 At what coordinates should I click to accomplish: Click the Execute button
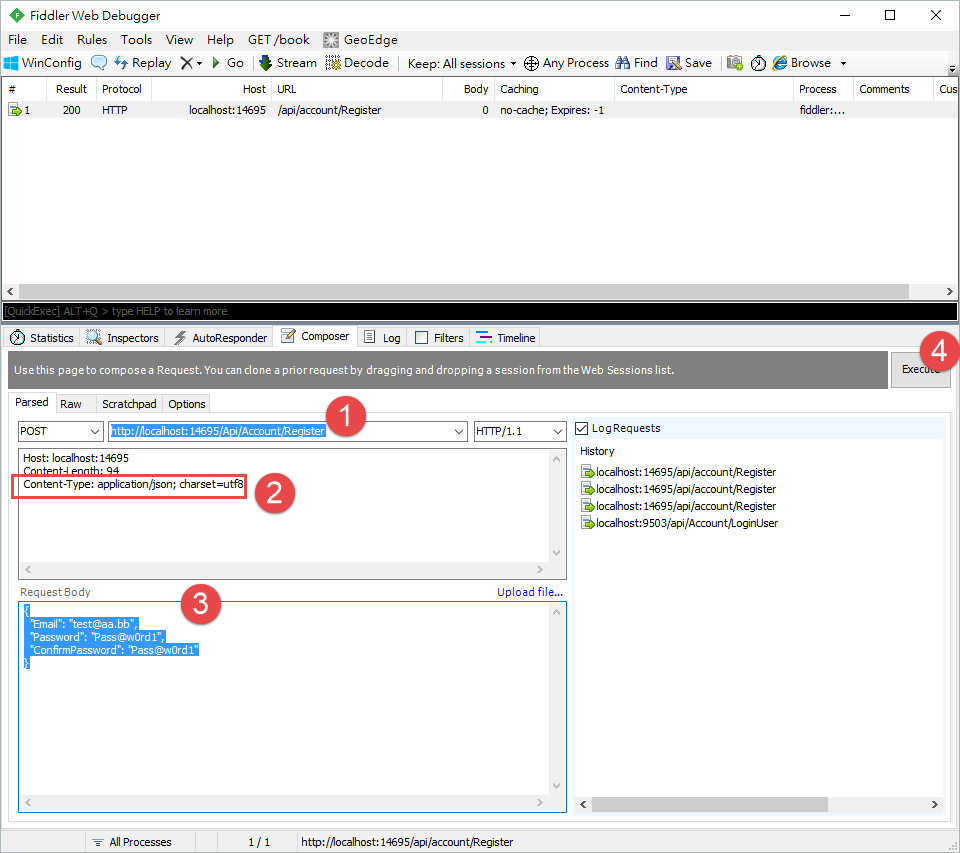[920, 370]
